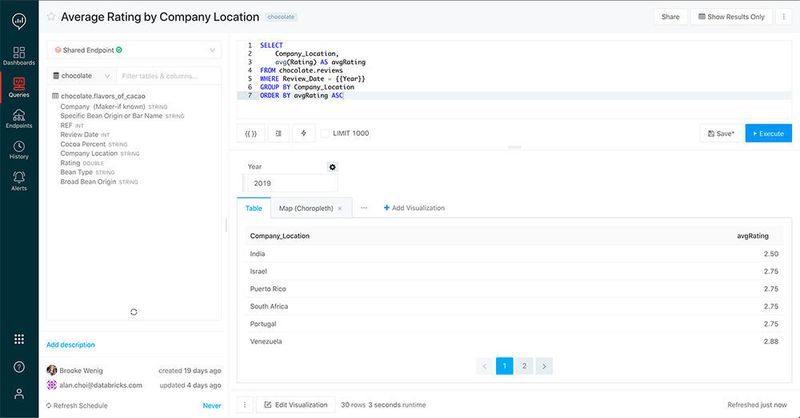800x418 pixels.
Task: Collapse the chocolate.flavors_of_cacao table
Action: [x=103, y=96]
